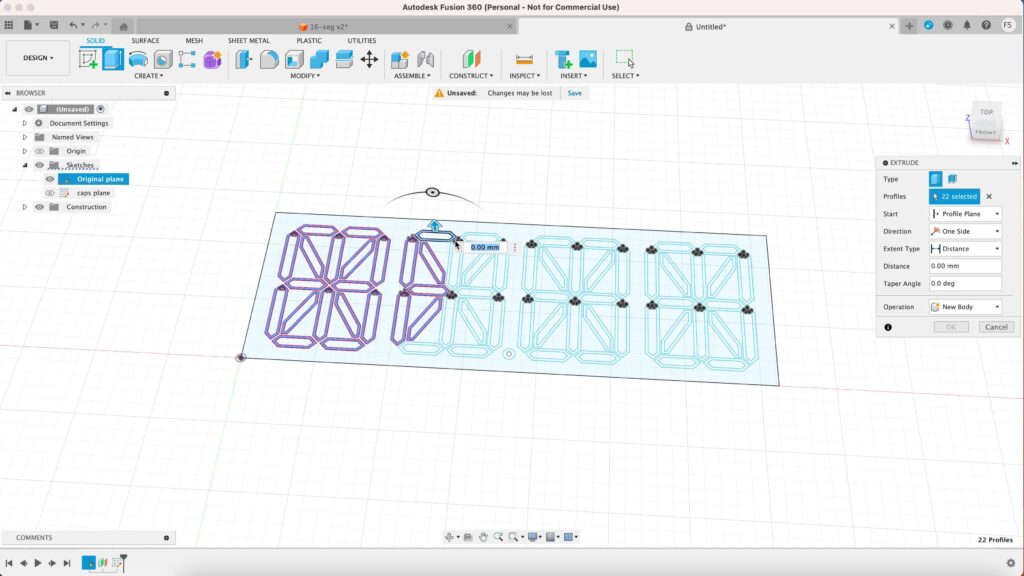Select the Create Sketch tool
The width and height of the screenshot is (1024, 576).
(x=89, y=60)
